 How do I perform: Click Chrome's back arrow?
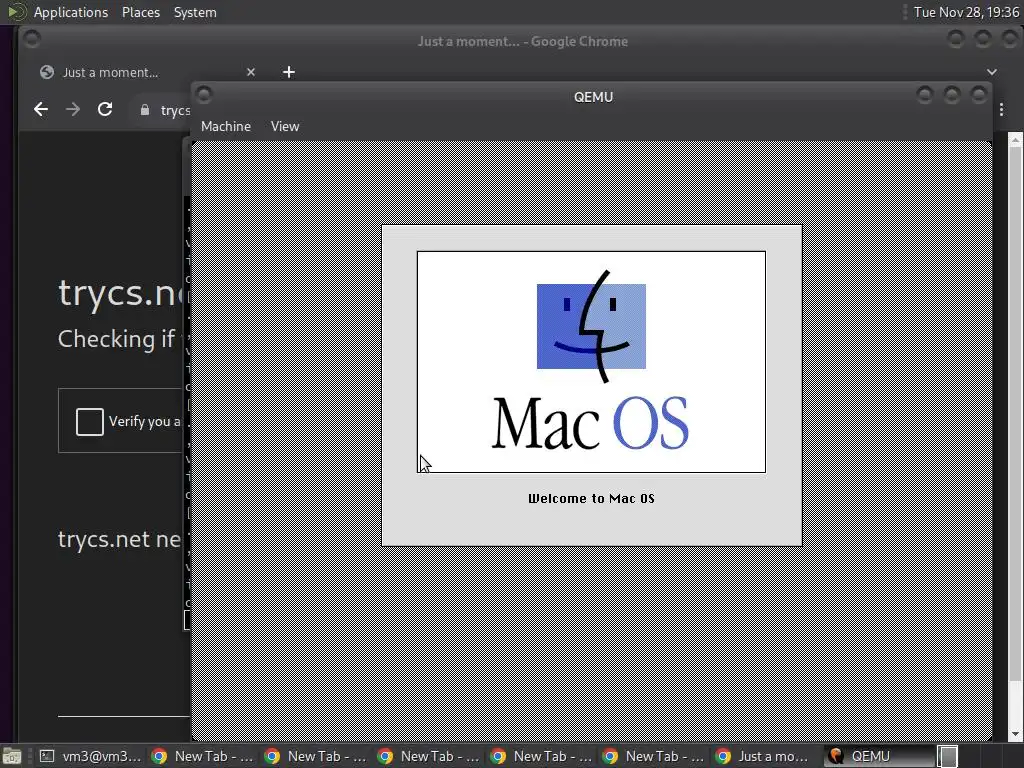pos(41,109)
